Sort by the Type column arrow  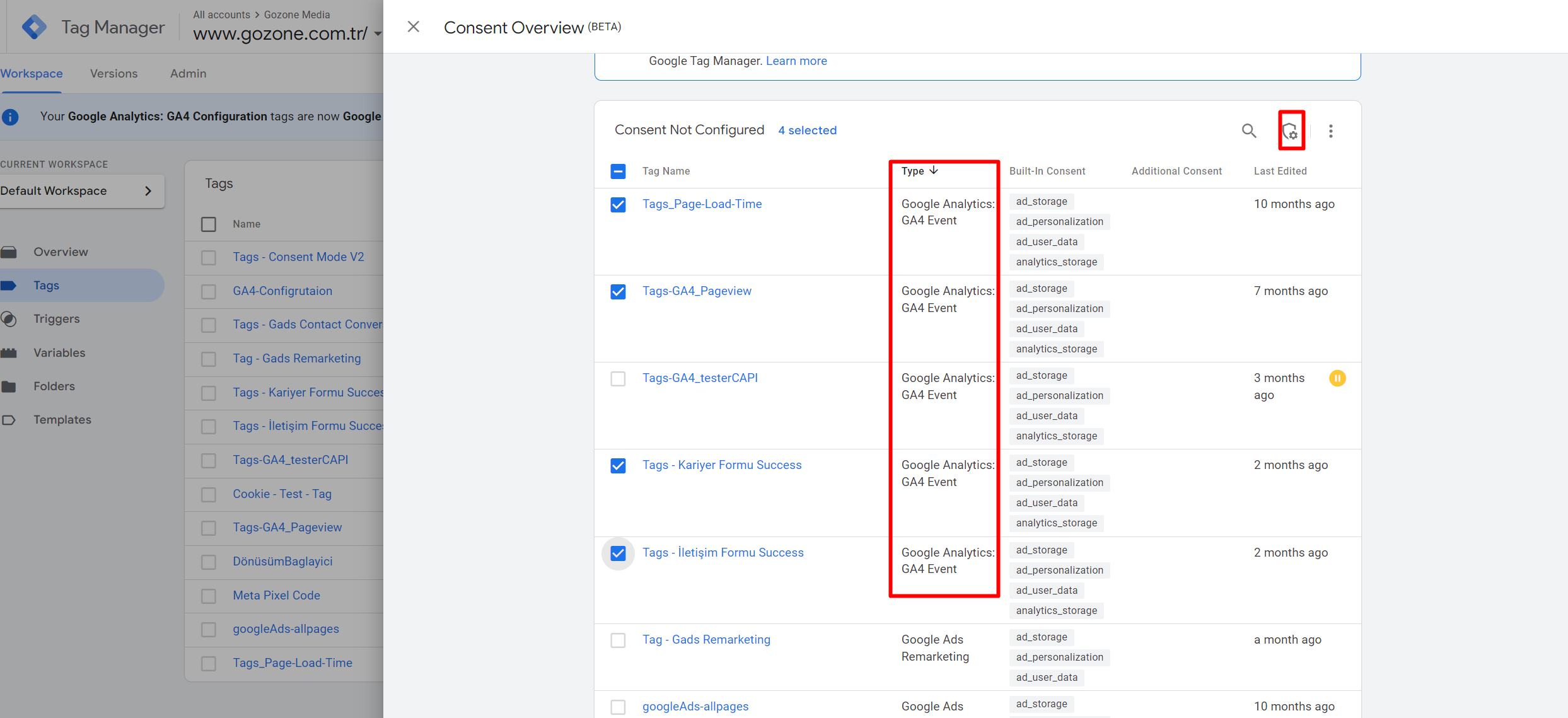(934, 171)
